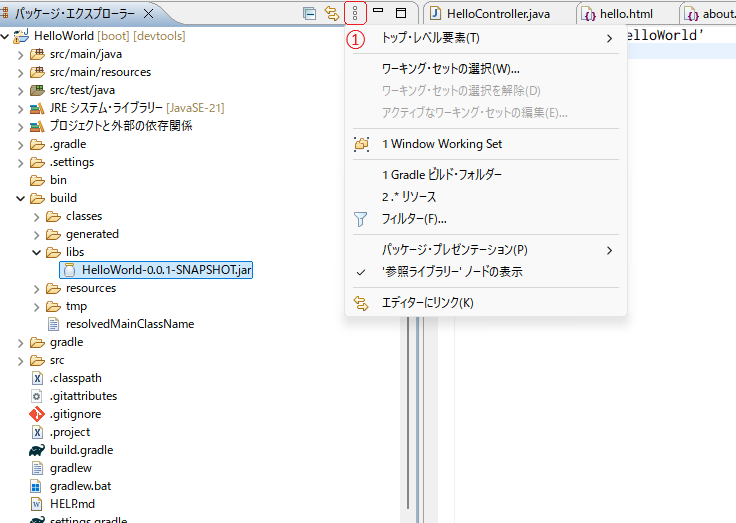Click the Collapse All icon in Package Explorer
This screenshot has height=523, width=736.
tap(311, 13)
